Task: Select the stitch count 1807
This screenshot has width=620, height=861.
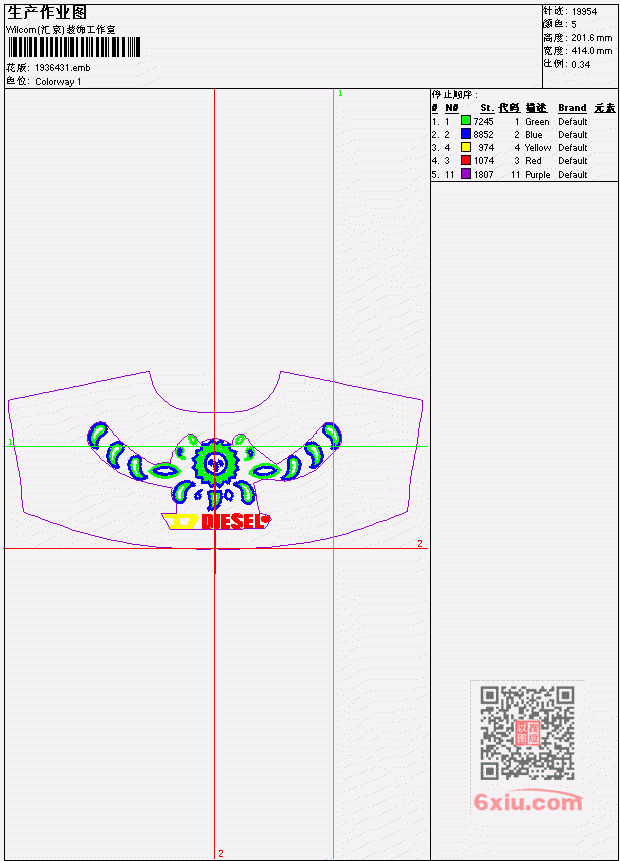Action: (484, 175)
